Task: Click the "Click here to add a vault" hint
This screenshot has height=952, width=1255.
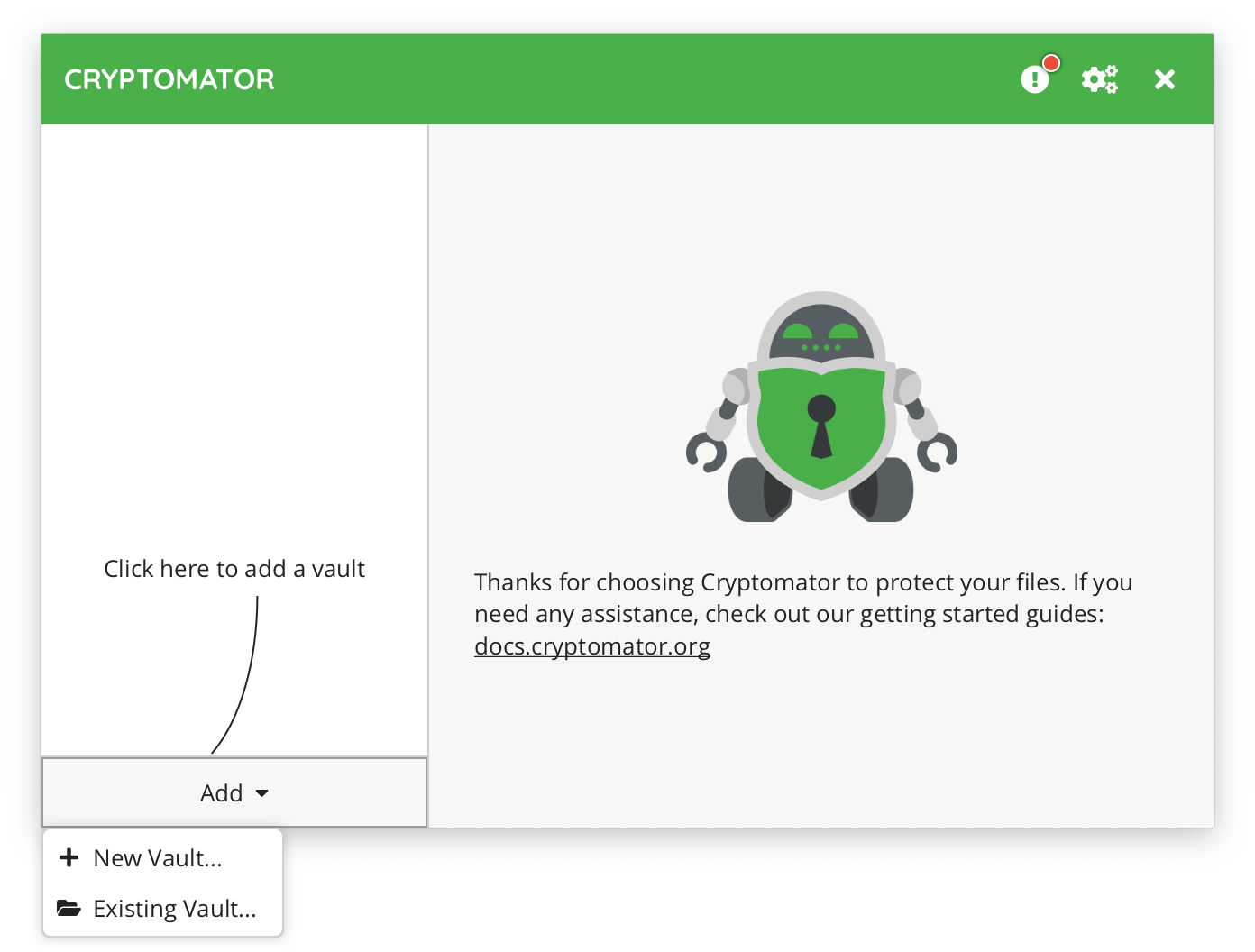Action: coord(234,569)
